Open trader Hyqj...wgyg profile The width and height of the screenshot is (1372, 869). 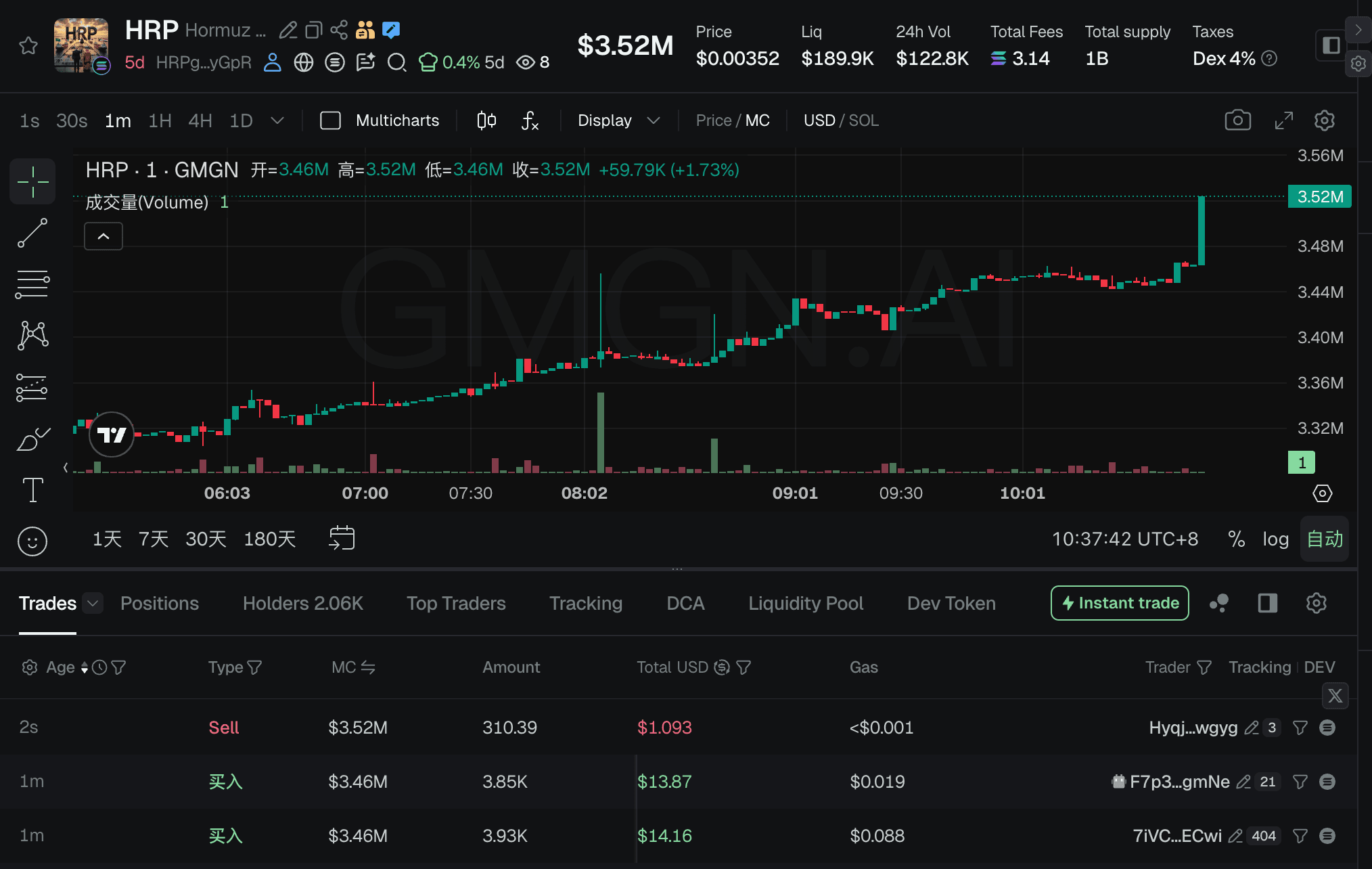1193,728
